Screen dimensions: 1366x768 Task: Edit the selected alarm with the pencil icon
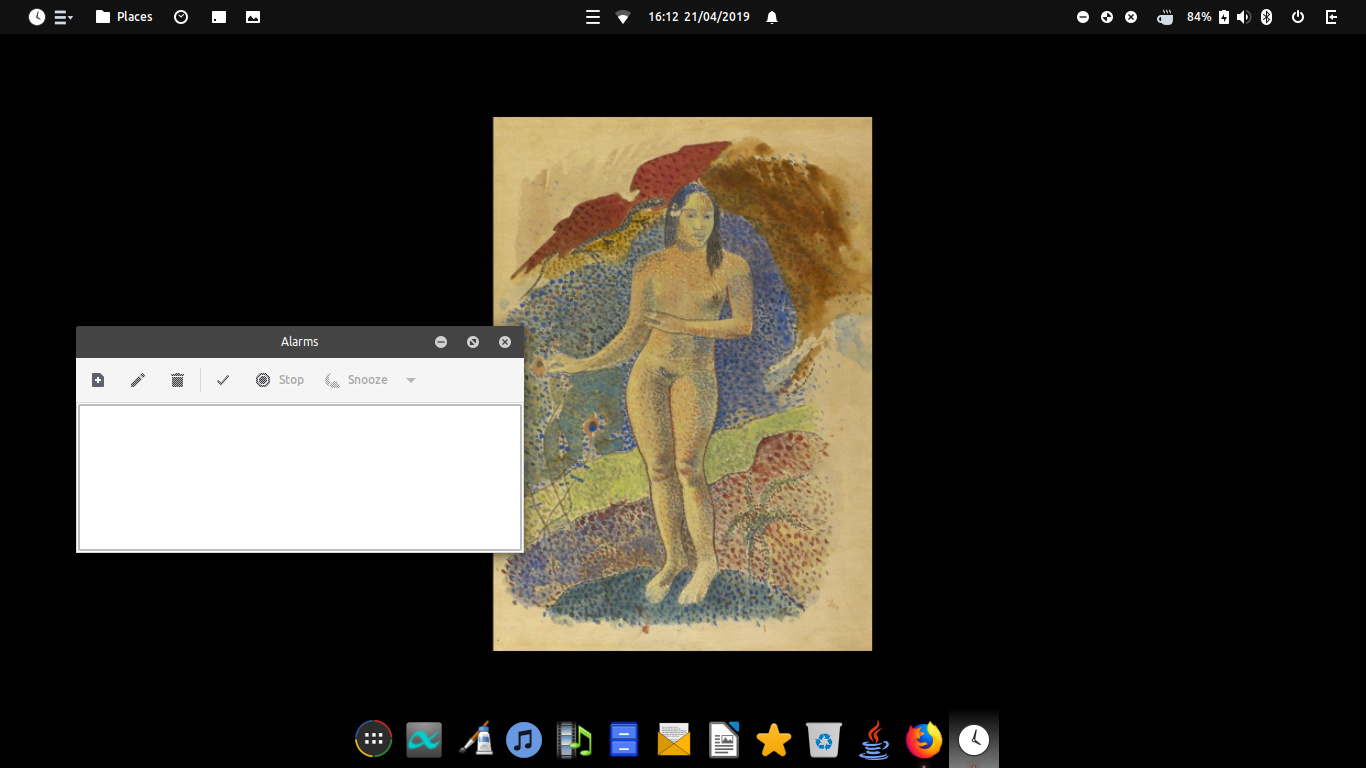[137, 380]
